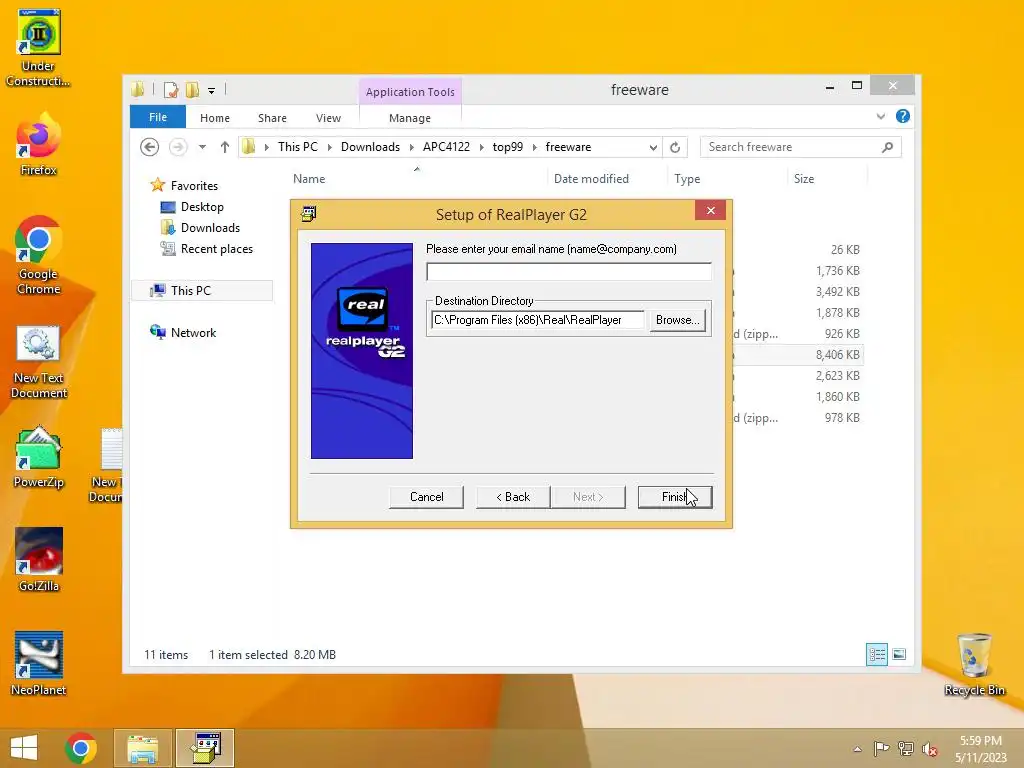Open the Home ribbon tab
The image size is (1024, 768).
tap(215, 118)
